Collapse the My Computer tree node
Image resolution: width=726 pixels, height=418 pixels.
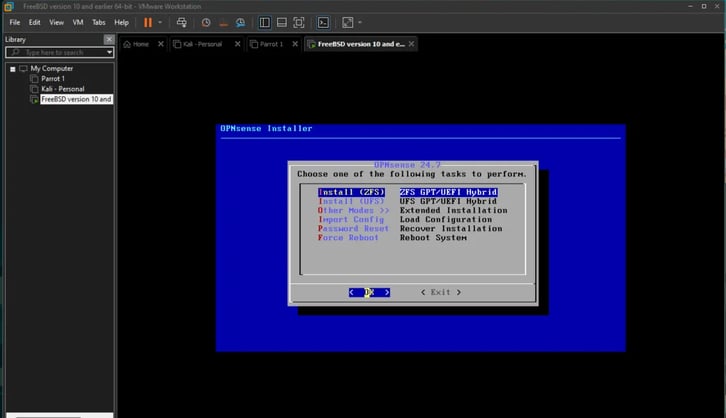[x=13, y=69]
